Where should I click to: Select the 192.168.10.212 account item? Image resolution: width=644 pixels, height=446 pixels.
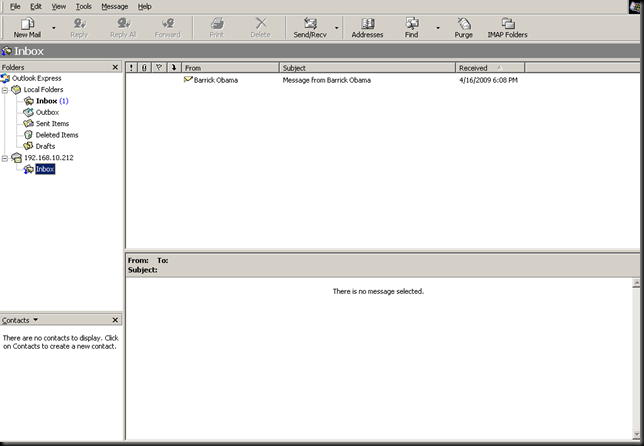[x=48, y=158]
